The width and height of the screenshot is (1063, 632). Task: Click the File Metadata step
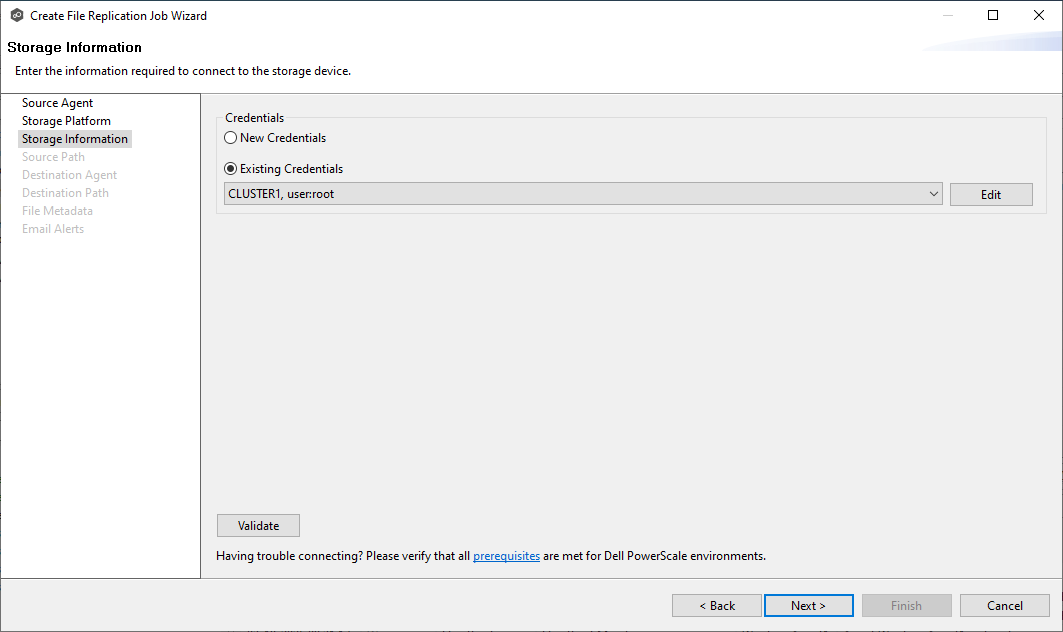[57, 211]
